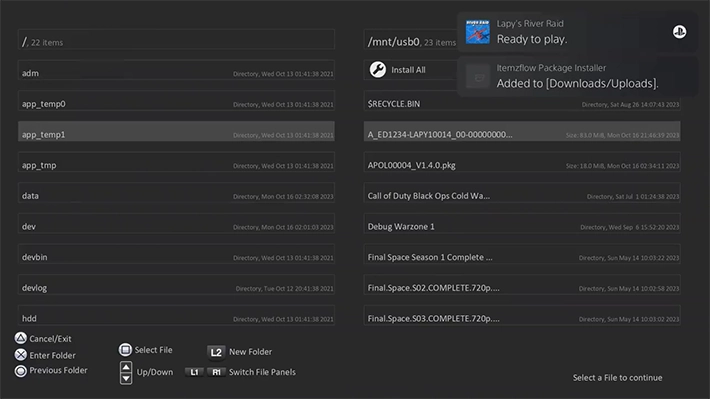This screenshot has height=399, width=710.
Task: Click the triangle Cancel/Exit icon
Action: tap(21, 338)
